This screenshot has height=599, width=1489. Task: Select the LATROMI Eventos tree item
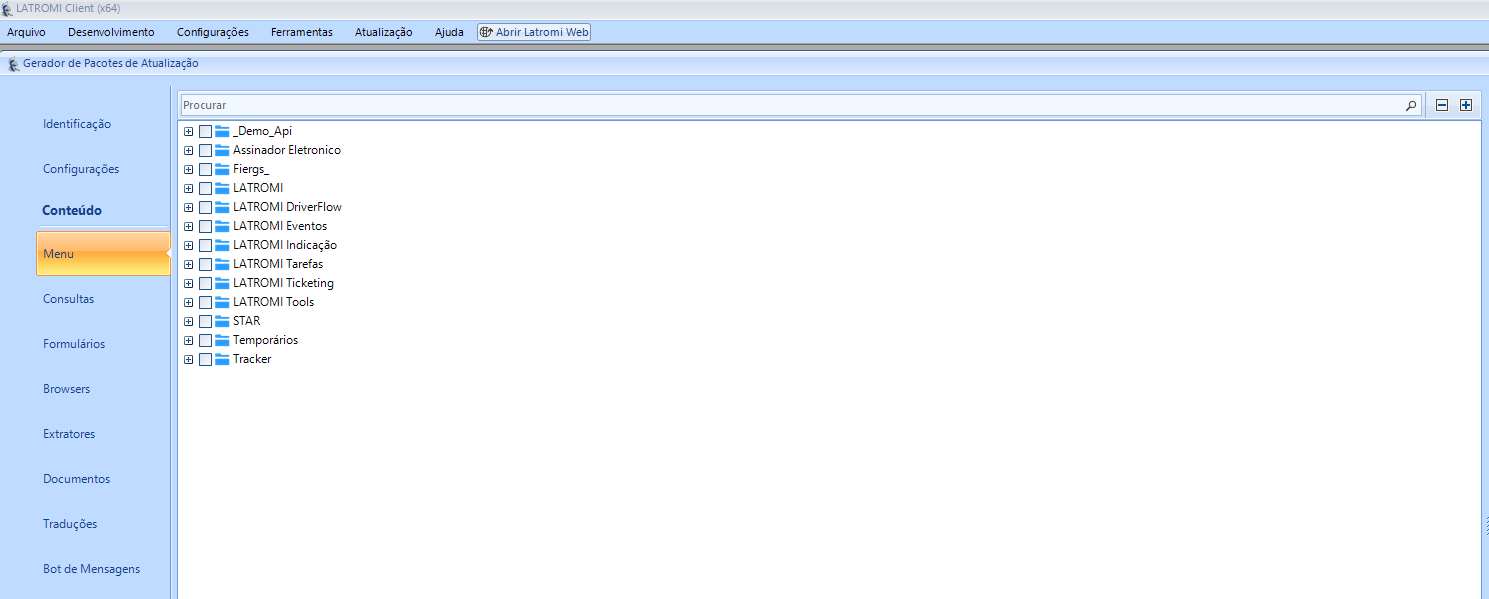(279, 226)
